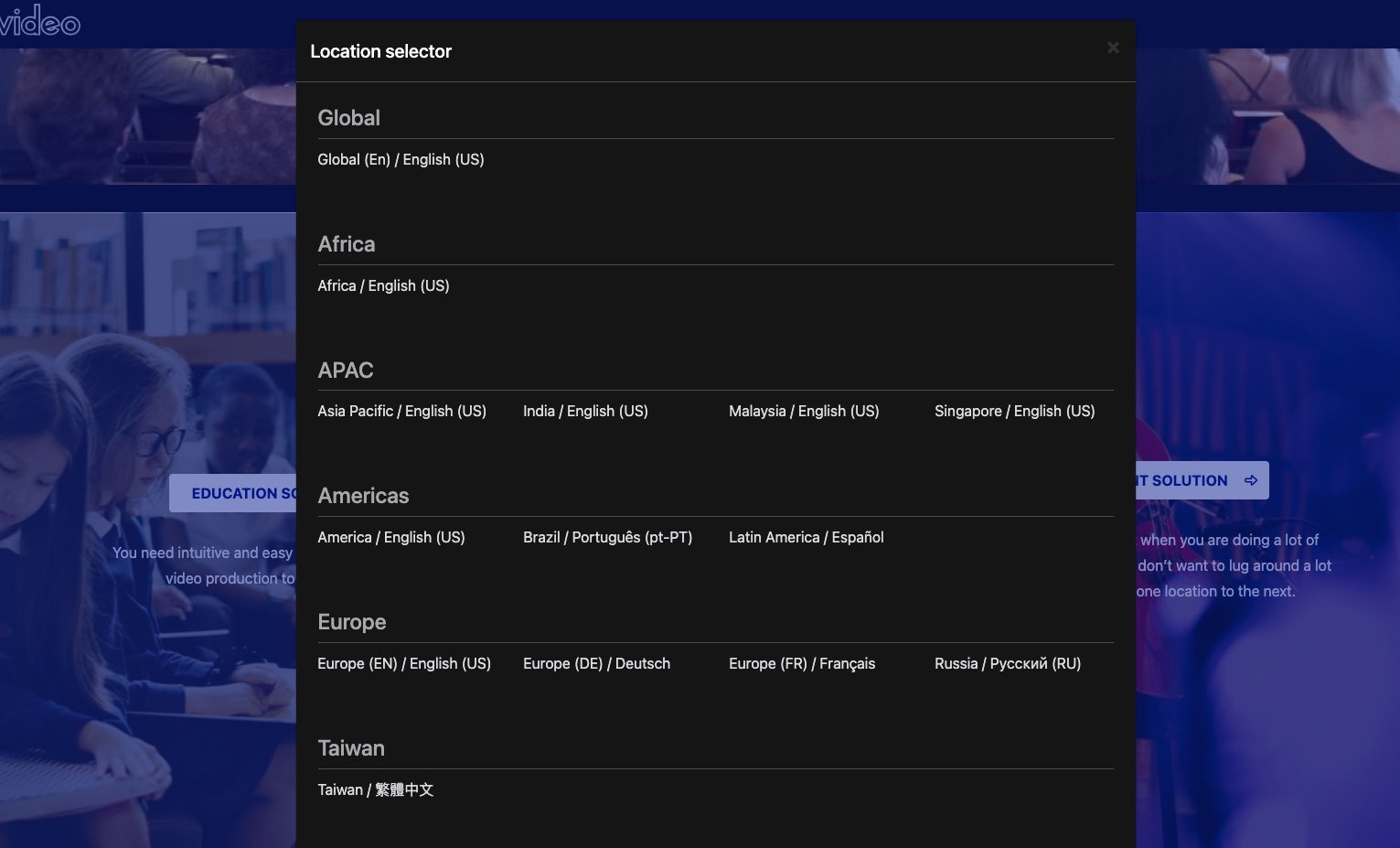Click the IT Solution button text
The height and width of the screenshot is (848, 1400).
[x=1181, y=480]
